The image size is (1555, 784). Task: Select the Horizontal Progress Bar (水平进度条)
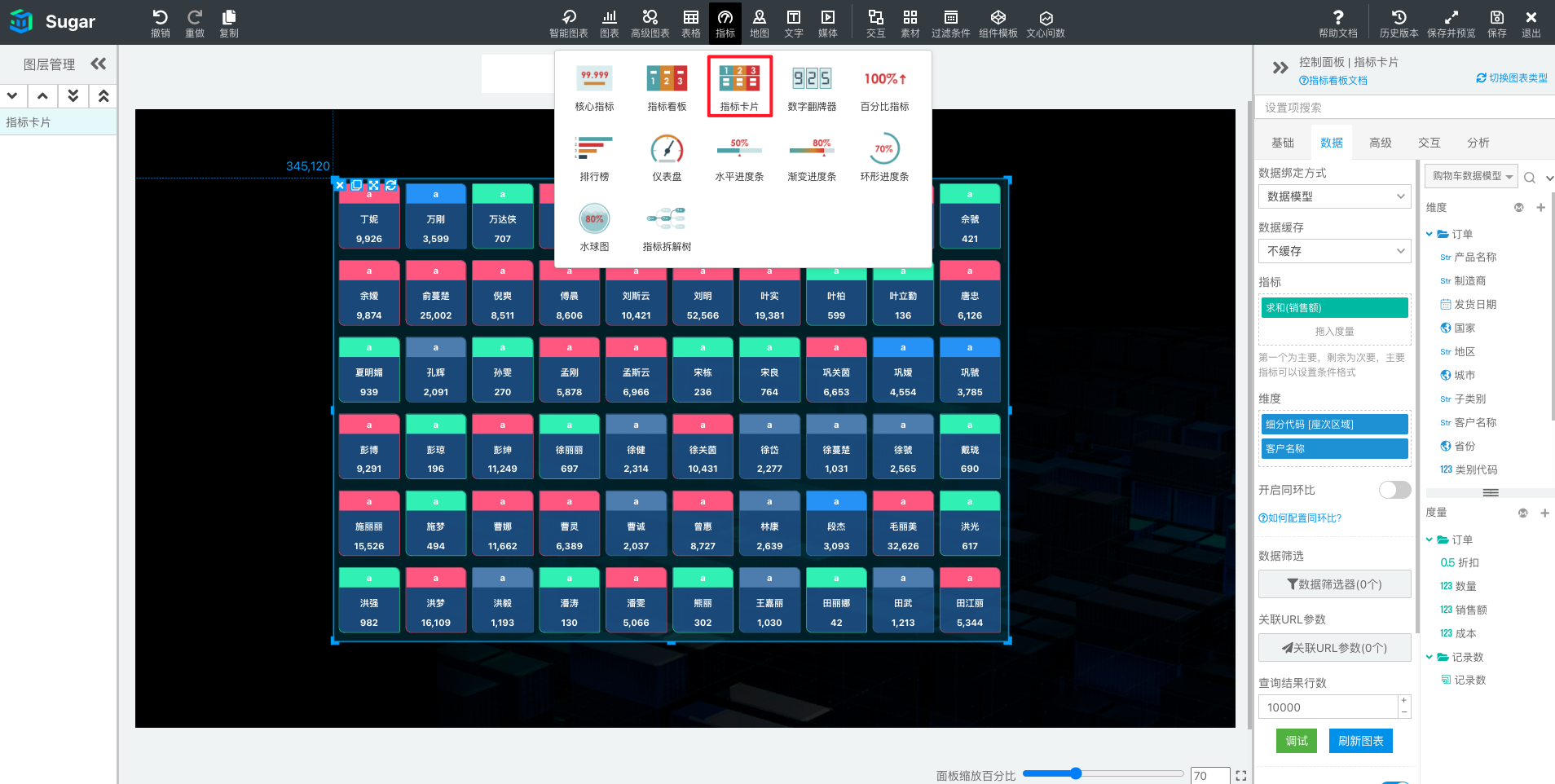739,158
